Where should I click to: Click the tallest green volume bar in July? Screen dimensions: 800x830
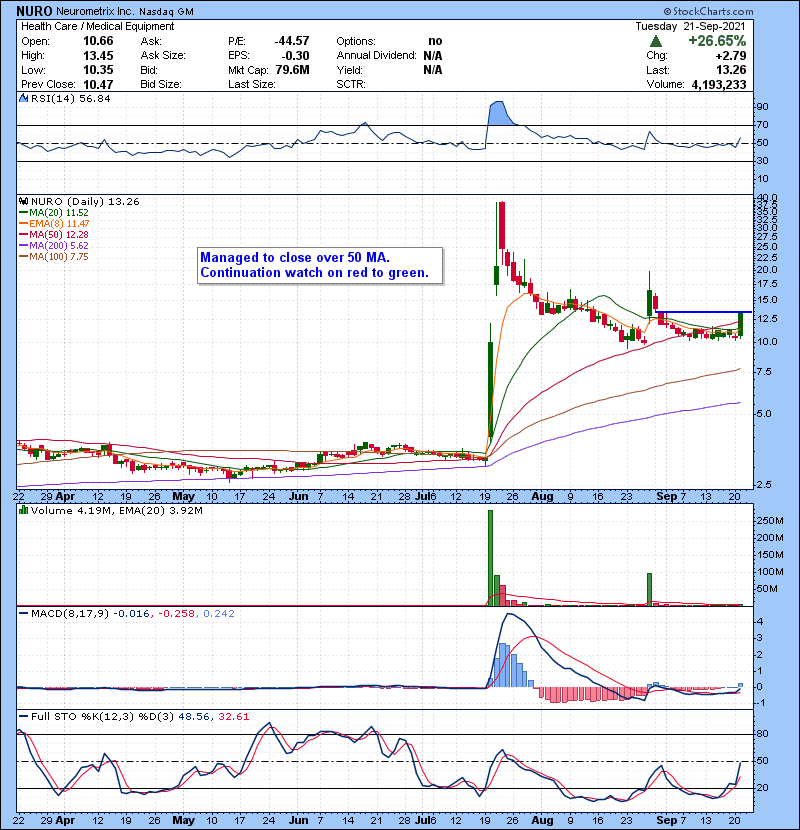(490, 558)
